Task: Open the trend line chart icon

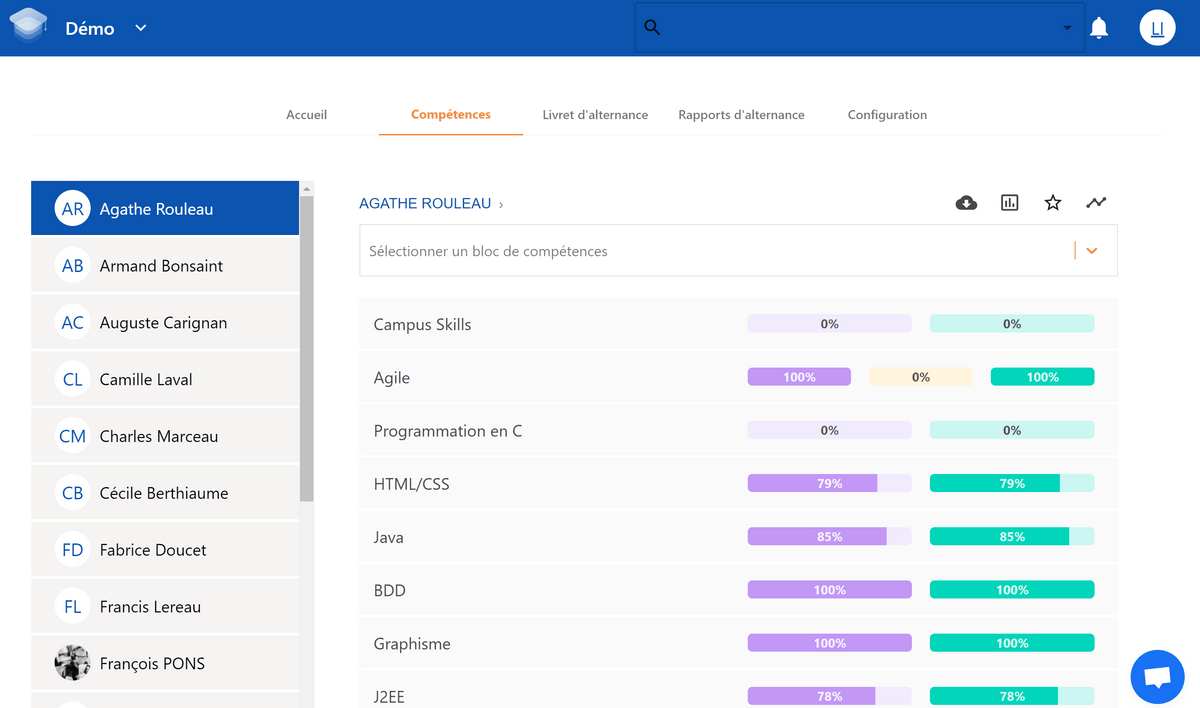Action: (1097, 203)
